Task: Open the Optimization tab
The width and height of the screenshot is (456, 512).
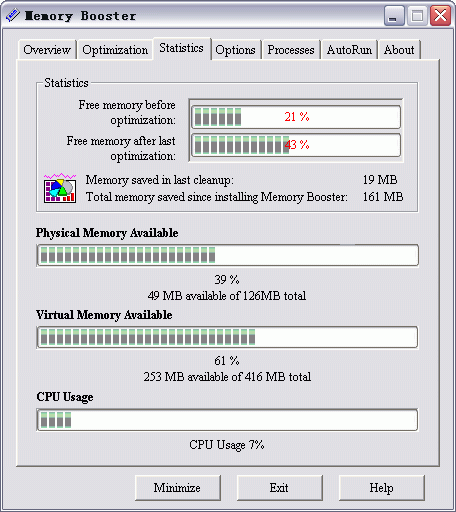Action: coord(115,50)
